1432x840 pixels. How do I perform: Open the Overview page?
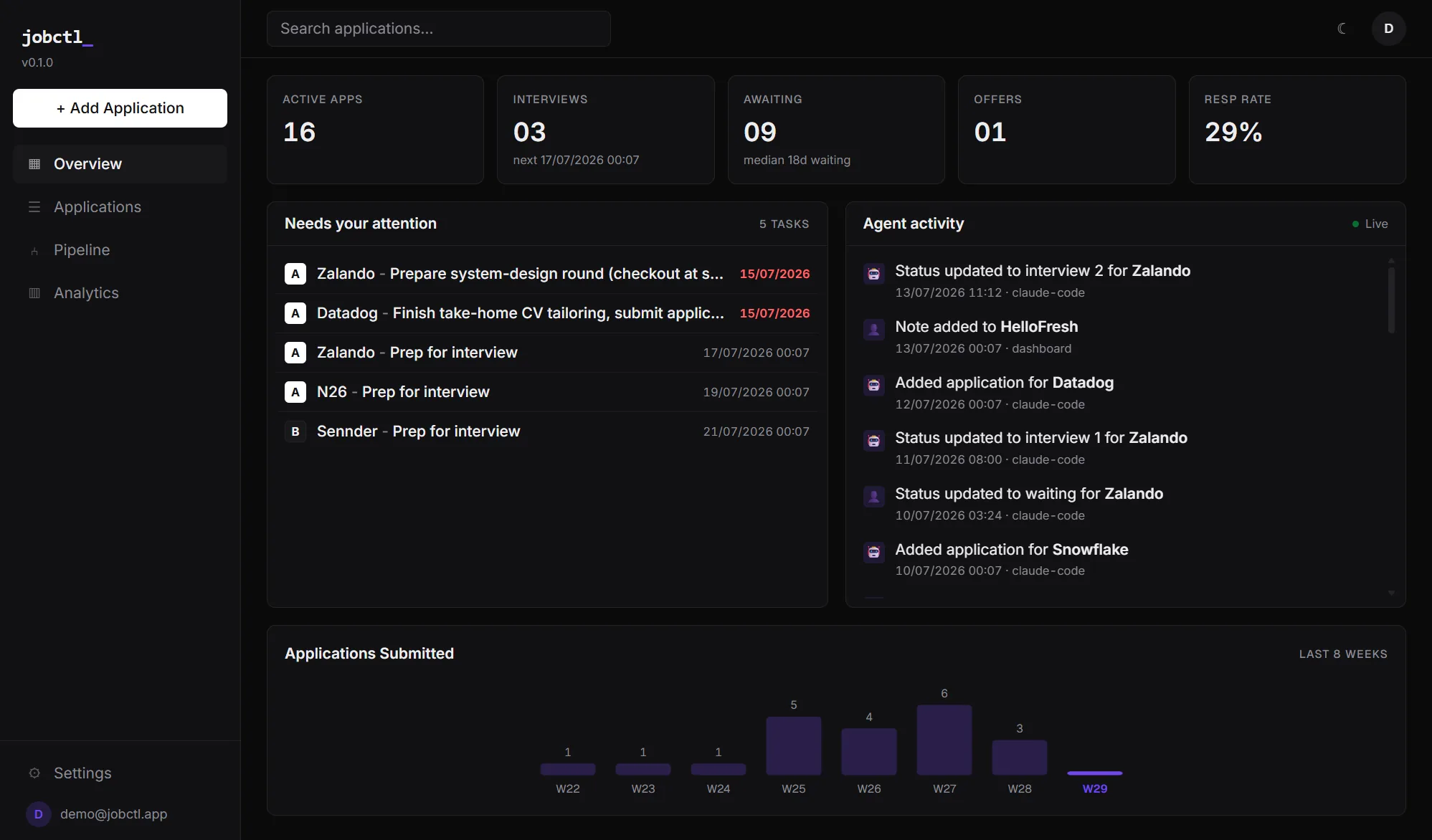click(120, 164)
